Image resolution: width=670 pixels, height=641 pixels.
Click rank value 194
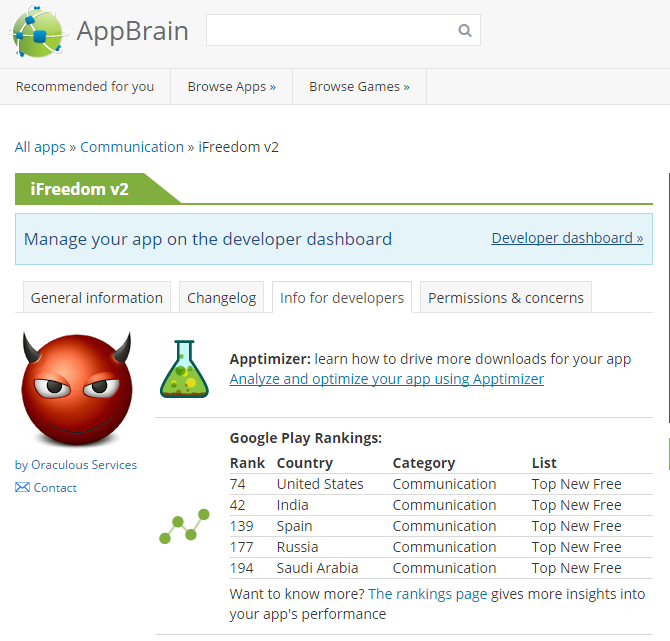241,568
